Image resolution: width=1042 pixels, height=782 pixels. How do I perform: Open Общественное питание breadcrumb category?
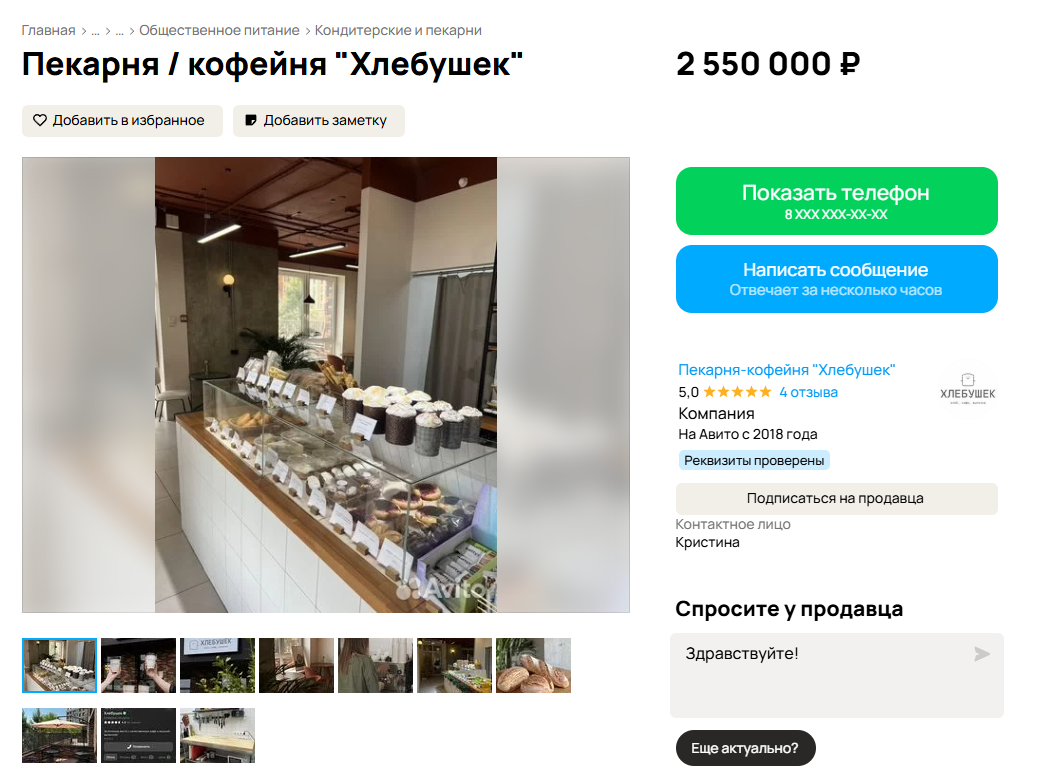pos(219,31)
